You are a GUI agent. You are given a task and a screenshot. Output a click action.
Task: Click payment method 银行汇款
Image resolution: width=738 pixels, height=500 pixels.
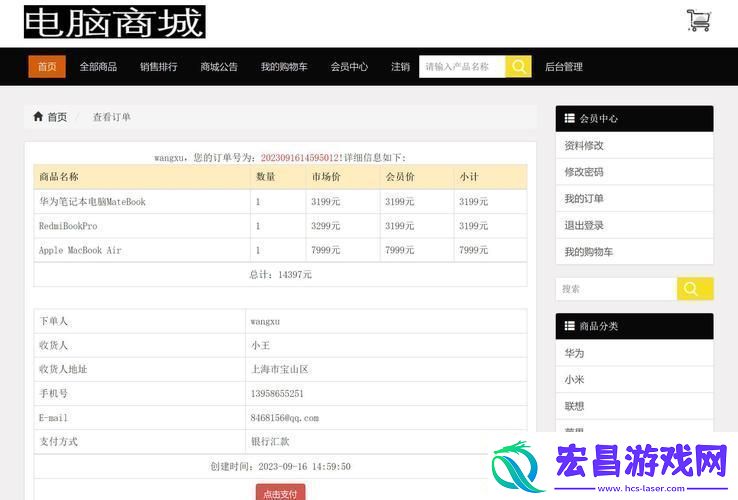270,442
